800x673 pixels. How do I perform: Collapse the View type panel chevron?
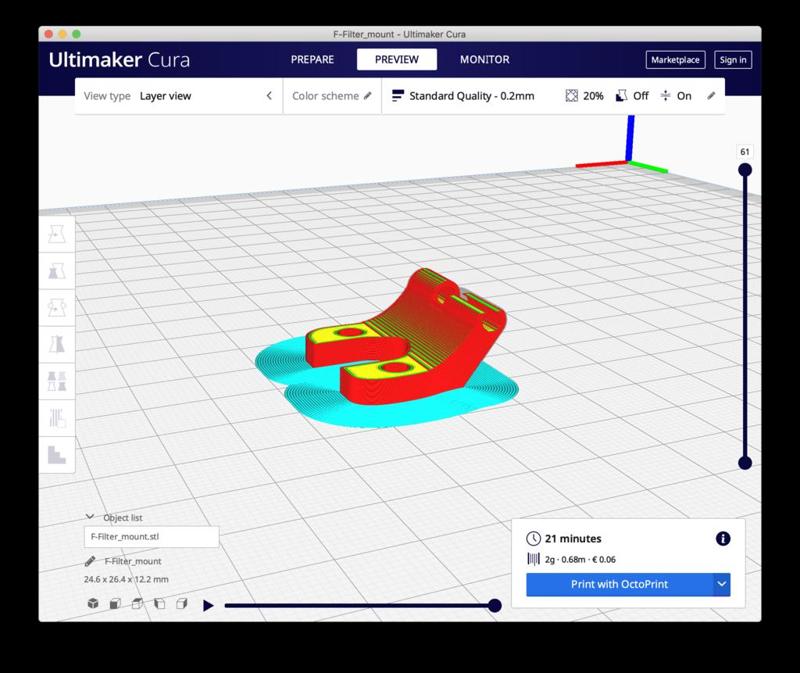tap(269, 95)
